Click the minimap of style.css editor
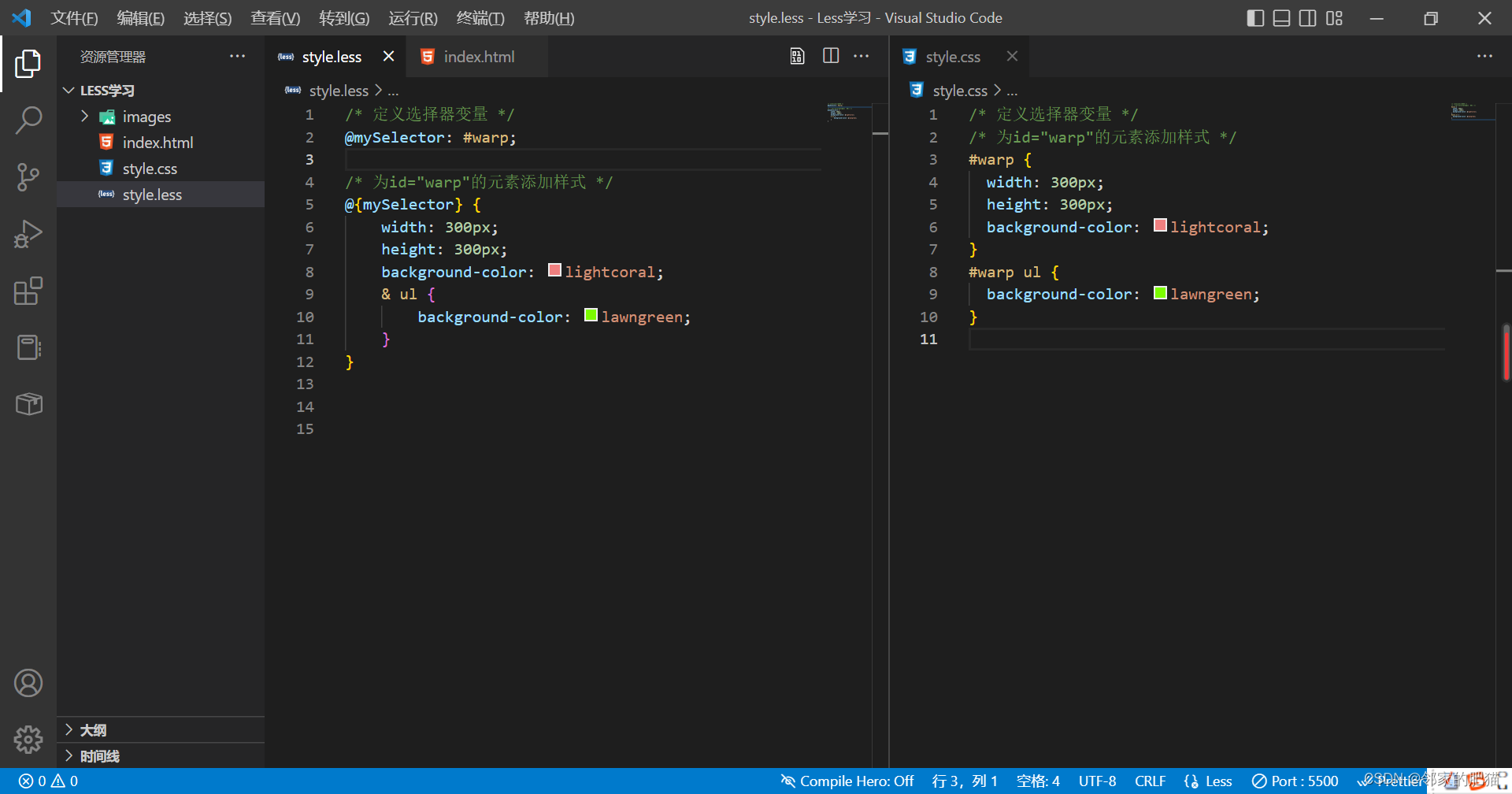The height and width of the screenshot is (794, 1512). tap(1473, 113)
